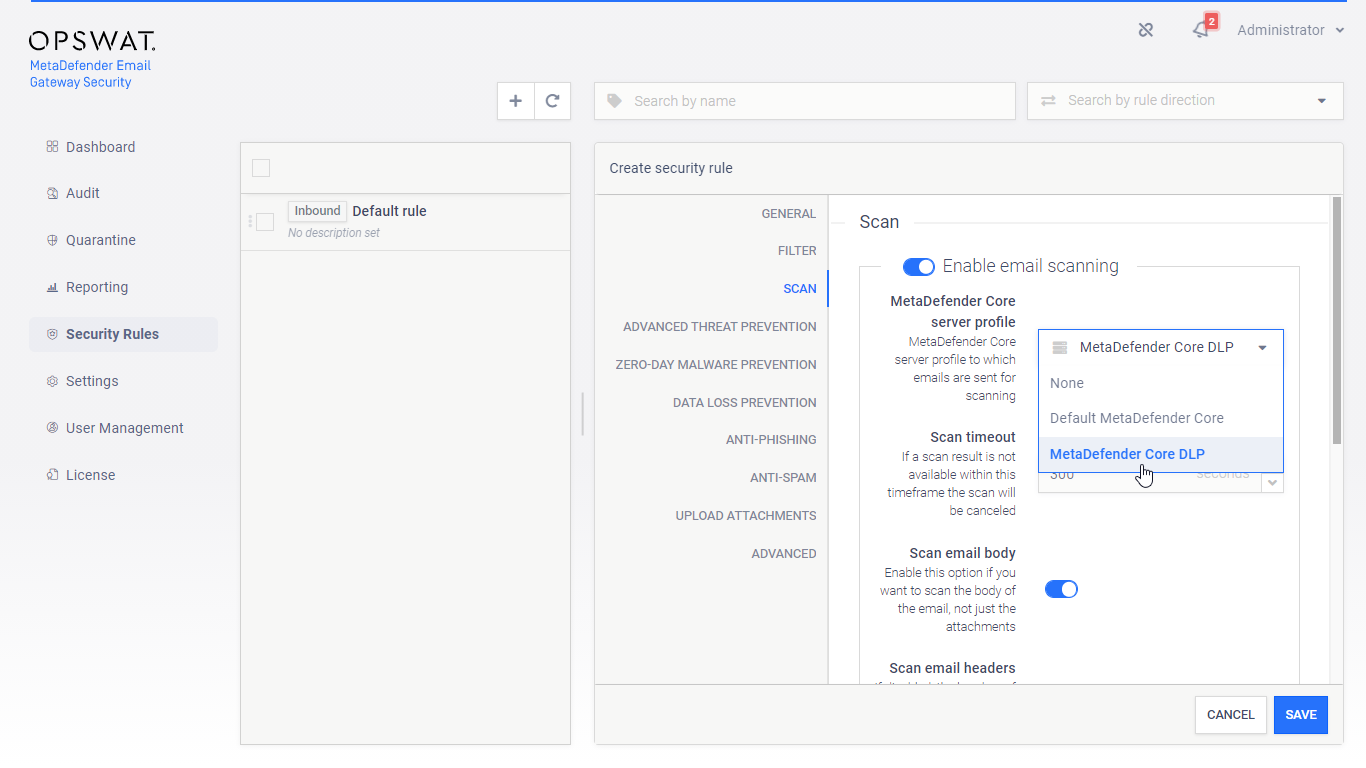The height and width of the screenshot is (768, 1366).
Task: Toggle Enable email scanning switch
Action: click(918, 267)
